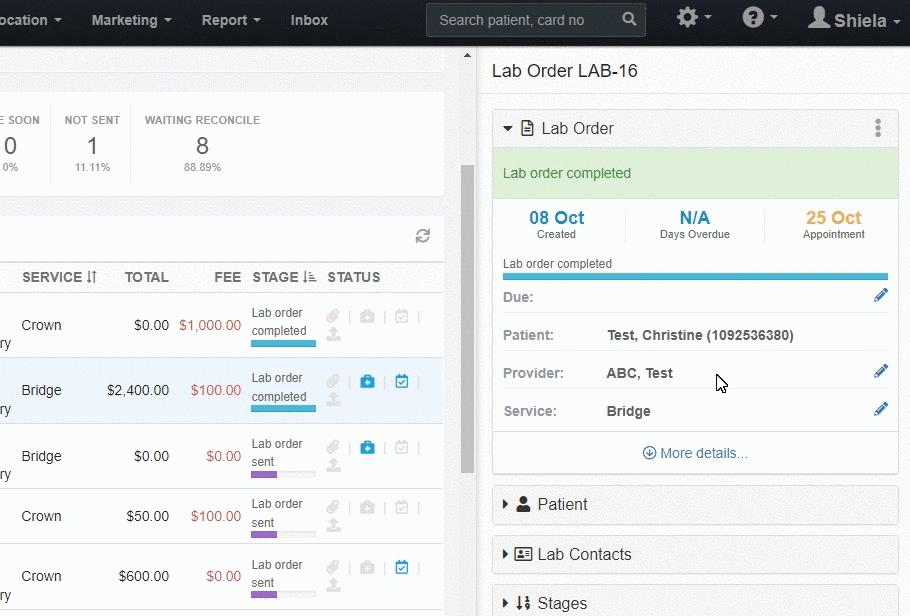Click the Lab order completed progress bar

(x=694, y=276)
